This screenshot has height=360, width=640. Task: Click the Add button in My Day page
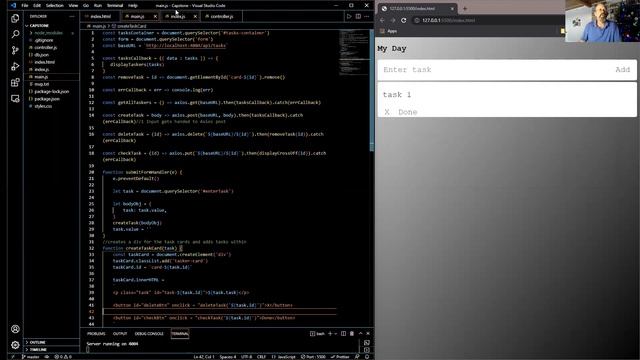(622, 69)
